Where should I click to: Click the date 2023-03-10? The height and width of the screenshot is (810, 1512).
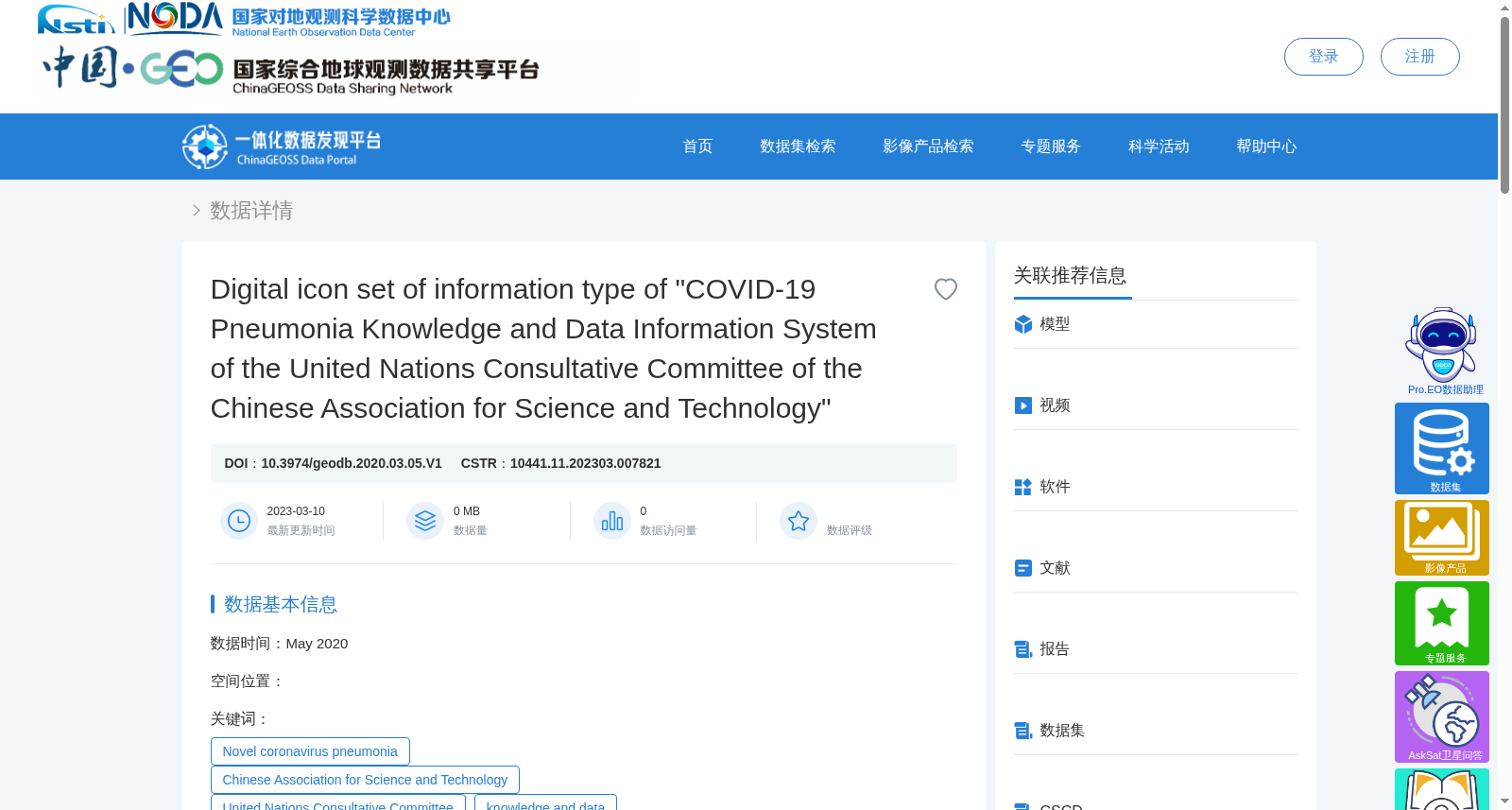click(296, 511)
